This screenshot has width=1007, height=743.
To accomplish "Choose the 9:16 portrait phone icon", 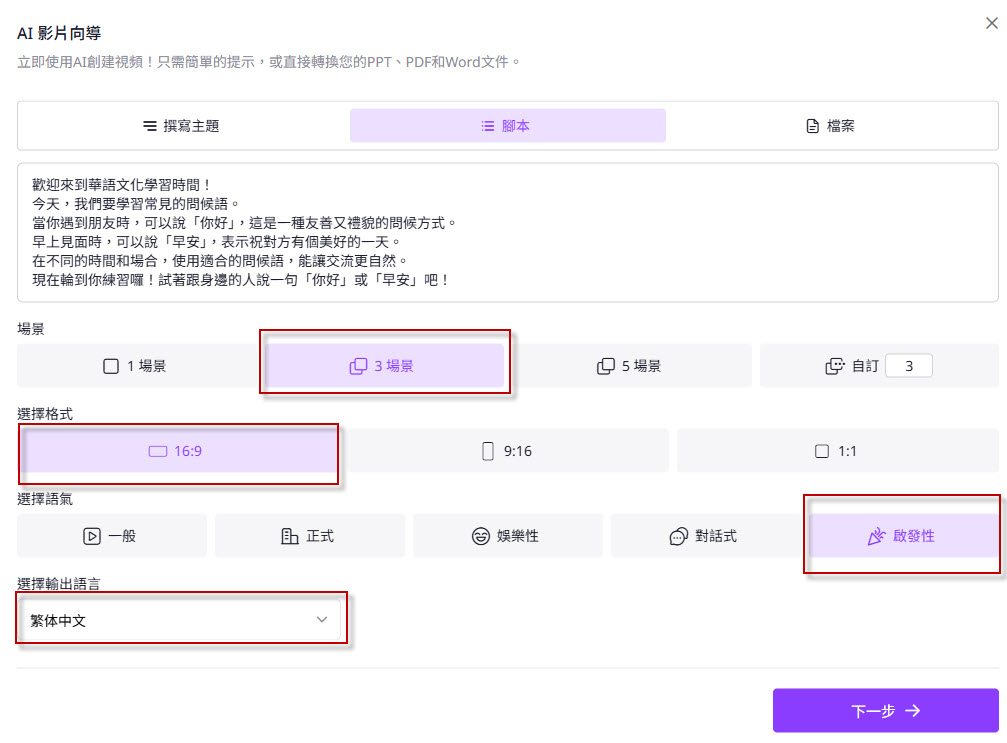I will (x=488, y=451).
